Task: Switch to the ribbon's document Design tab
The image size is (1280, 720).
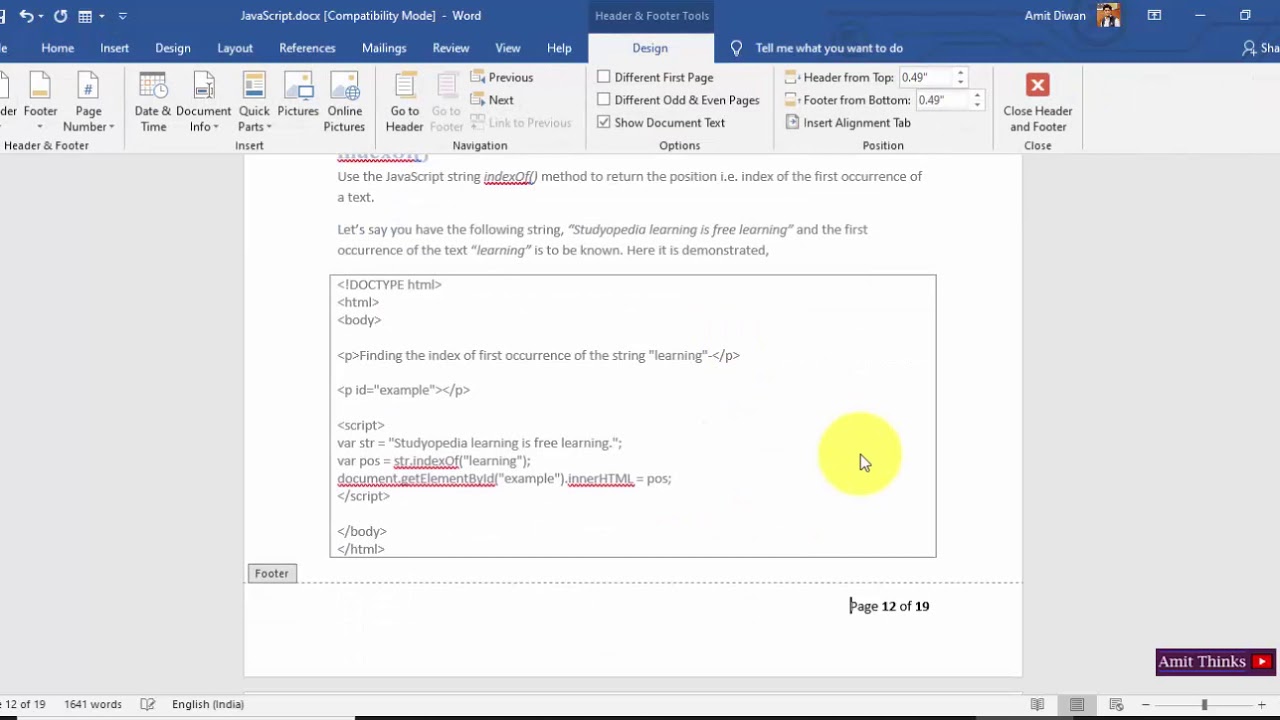Action: pyautogui.click(x=173, y=48)
